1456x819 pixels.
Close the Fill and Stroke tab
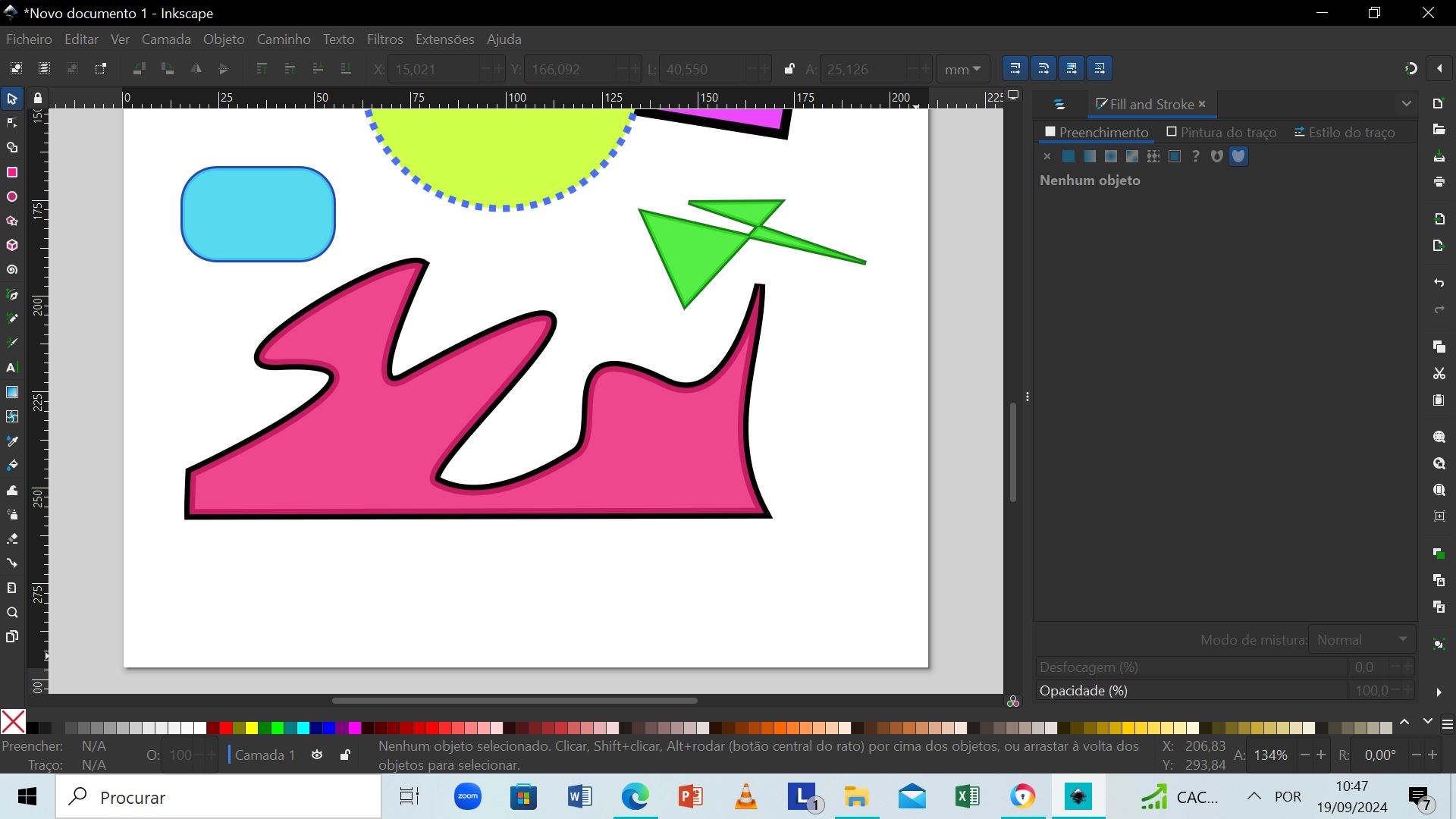point(1202,105)
